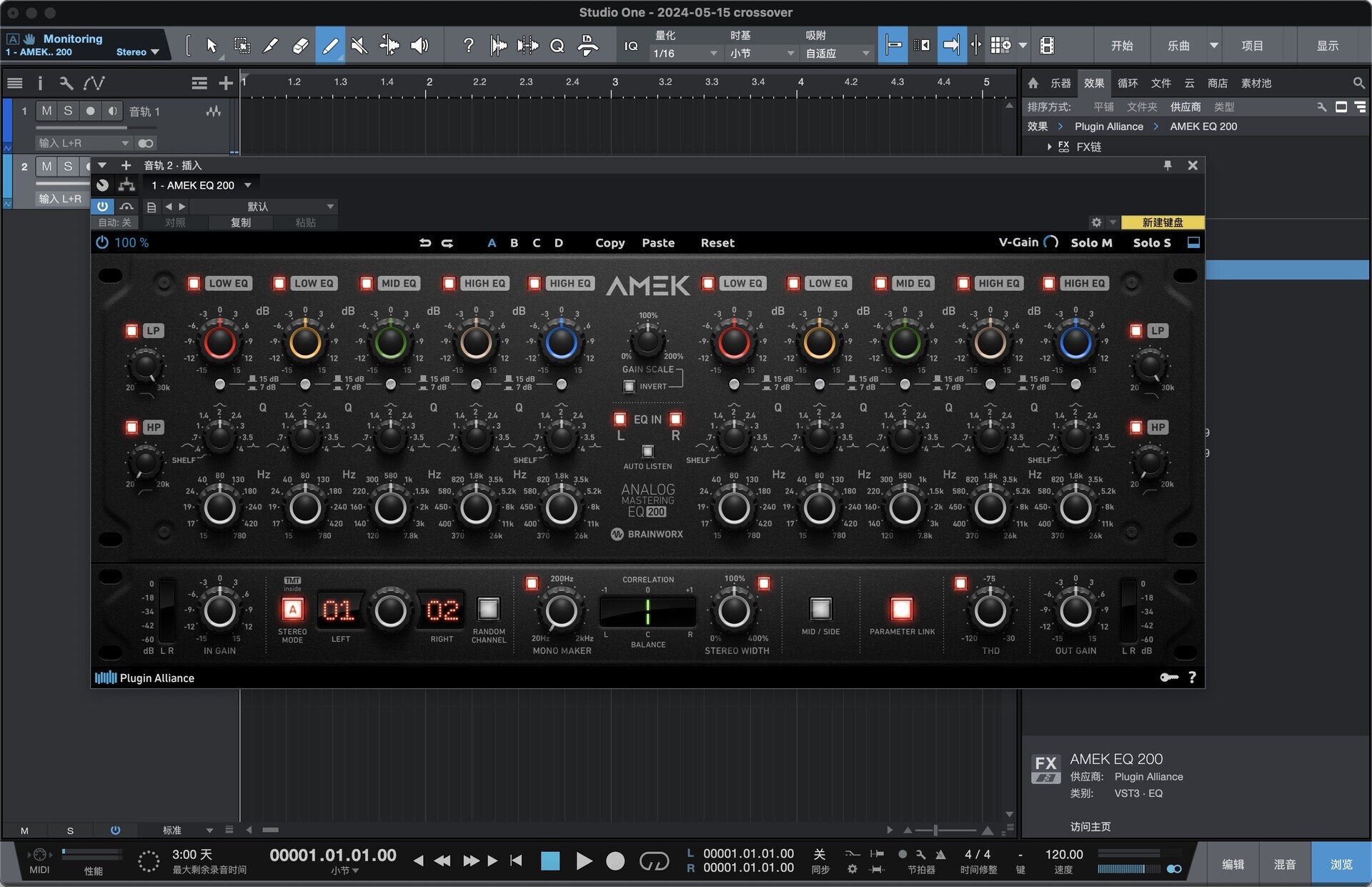The height and width of the screenshot is (887, 1372).
Task: Toggle plugin bypass power at 100%
Action: click(102, 243)
